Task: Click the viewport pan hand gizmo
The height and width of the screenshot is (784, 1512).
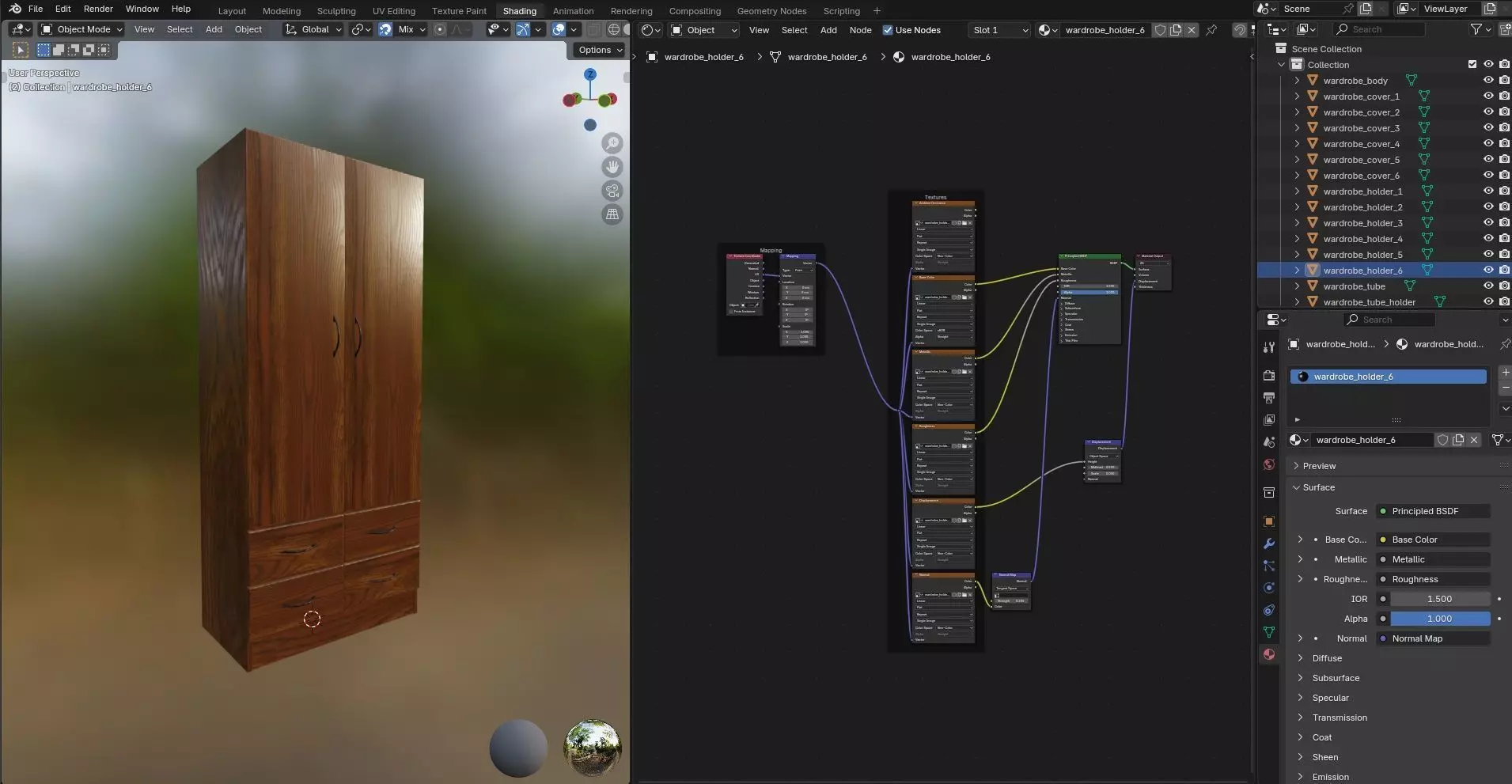Action: pyautogui.click(x=612, y=167)
